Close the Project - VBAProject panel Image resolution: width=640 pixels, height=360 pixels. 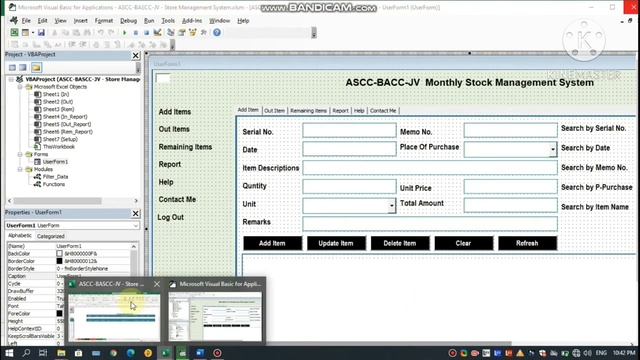click(x=136, y=56)
